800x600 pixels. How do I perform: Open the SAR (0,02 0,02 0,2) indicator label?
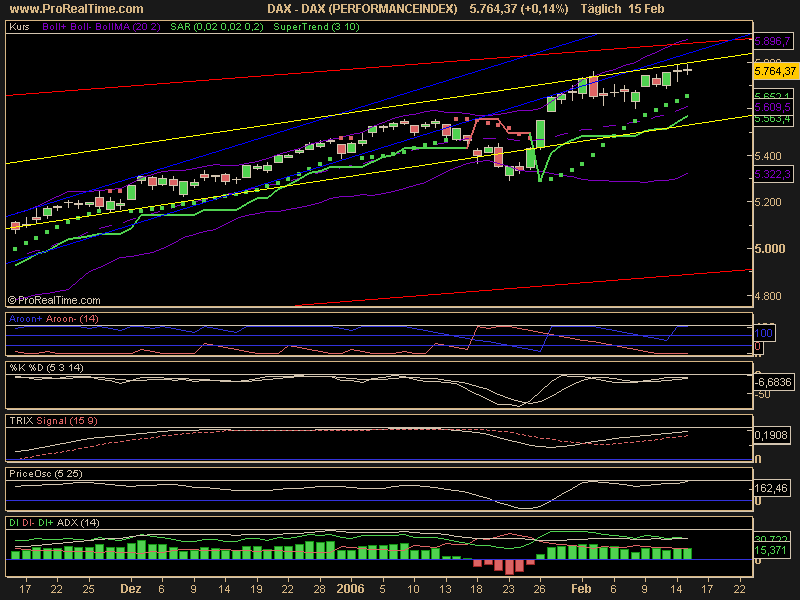[x=217, y=27]
